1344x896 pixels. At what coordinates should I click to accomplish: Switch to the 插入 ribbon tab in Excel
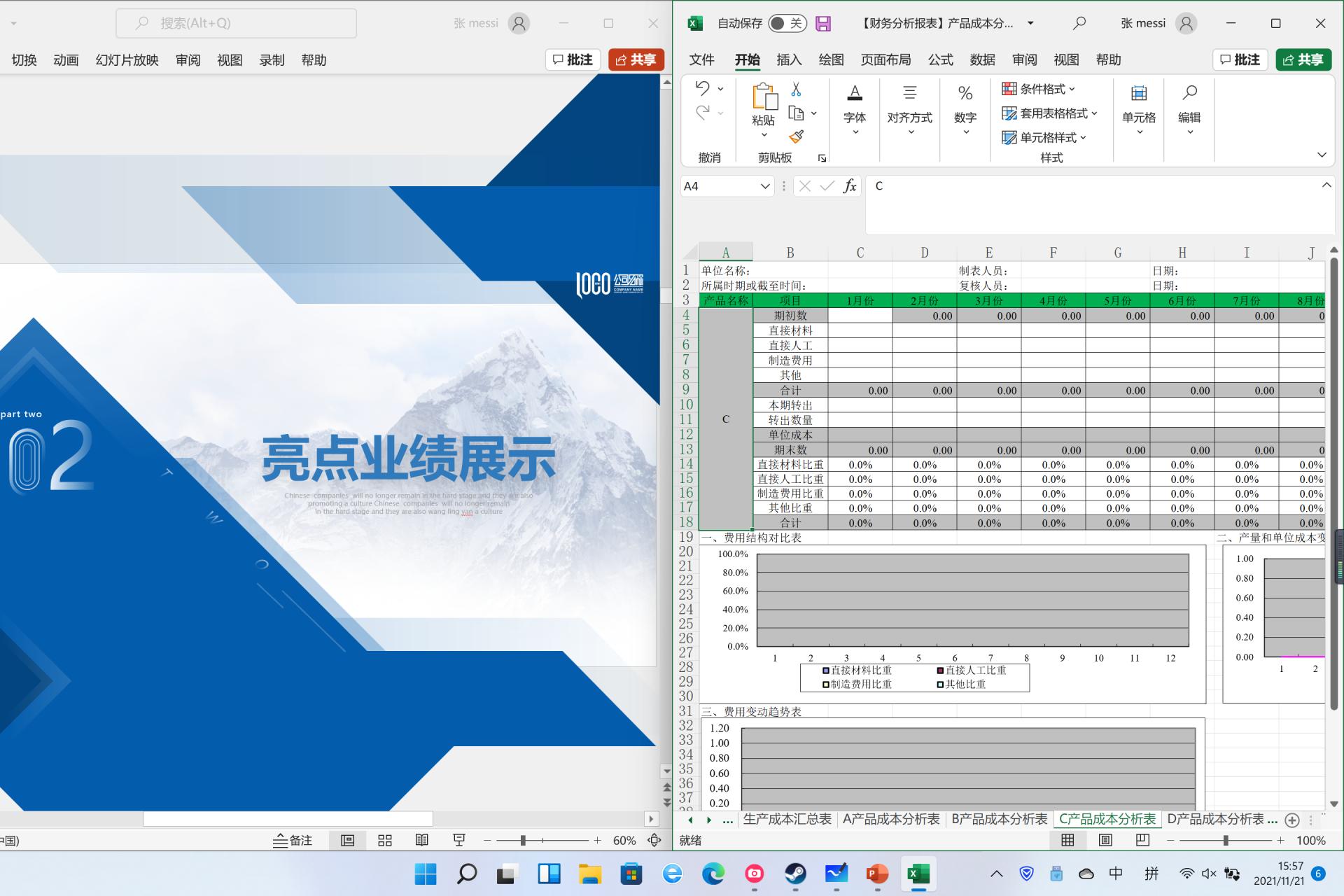coord(789,60)
